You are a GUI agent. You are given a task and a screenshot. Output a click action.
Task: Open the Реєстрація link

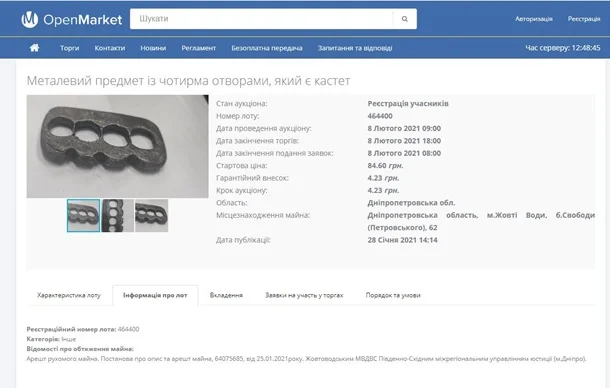tap(584, 19)
